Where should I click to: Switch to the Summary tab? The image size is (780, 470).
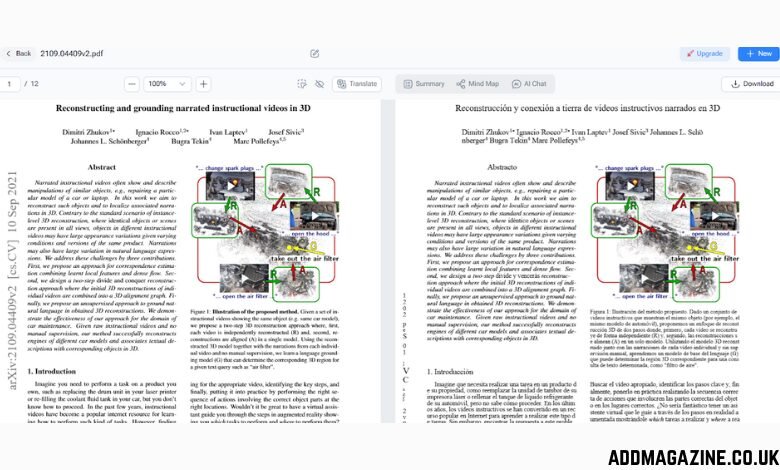[x=423, y=84]
